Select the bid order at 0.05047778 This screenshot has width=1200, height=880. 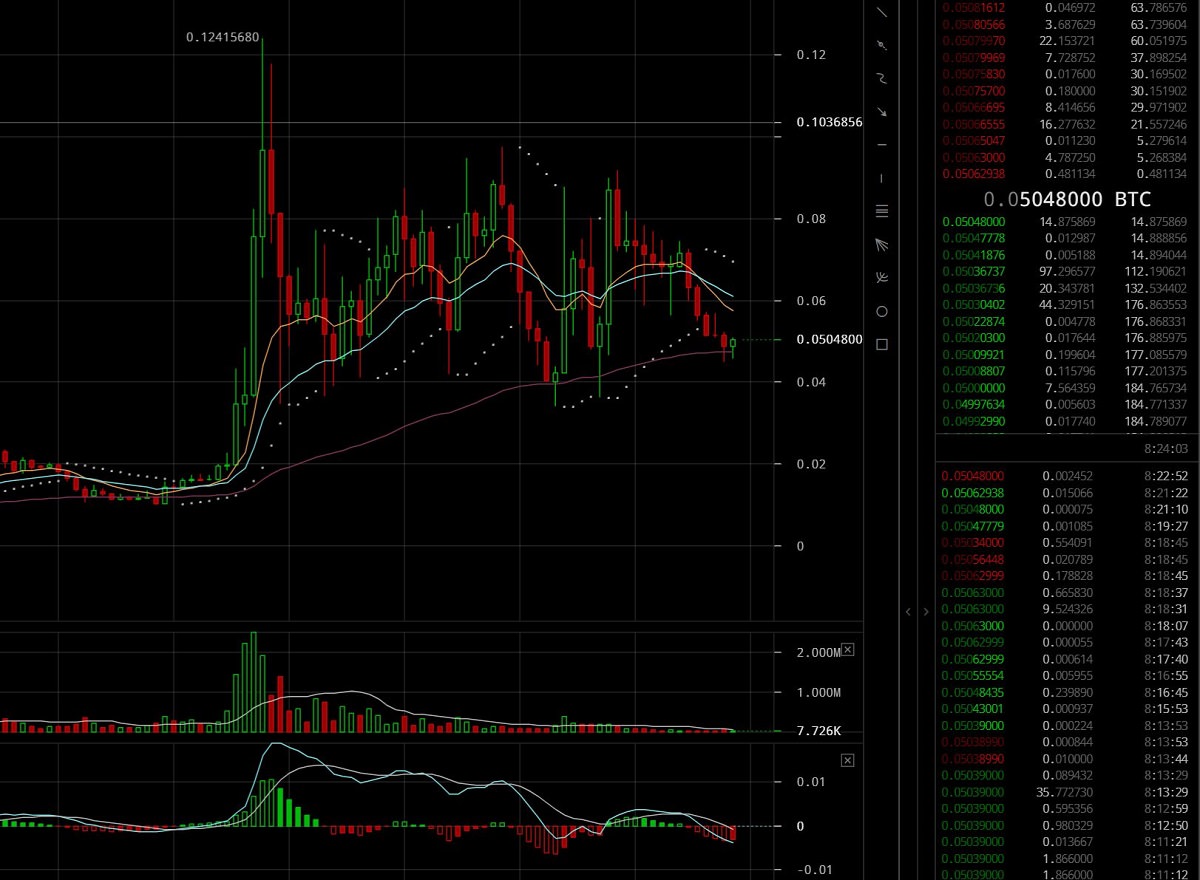(x=1067, y=238)
